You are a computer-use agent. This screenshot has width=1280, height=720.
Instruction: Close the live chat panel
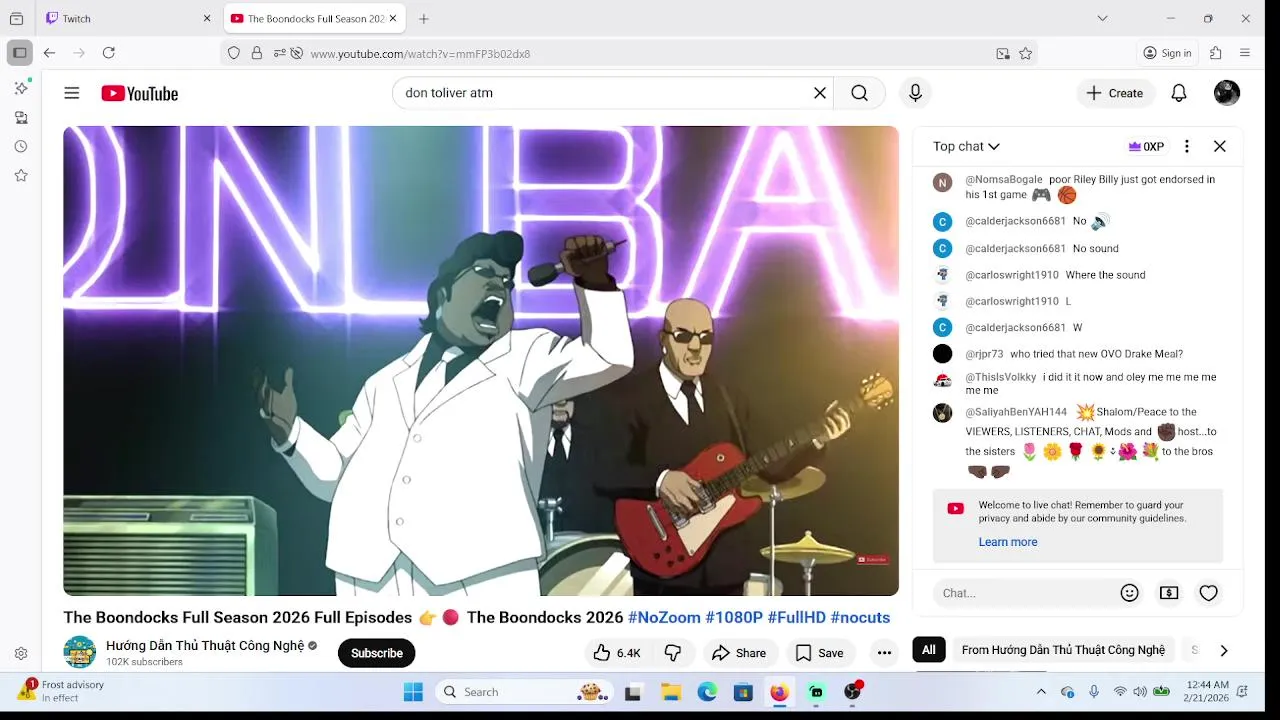[x=1220, y=146]
